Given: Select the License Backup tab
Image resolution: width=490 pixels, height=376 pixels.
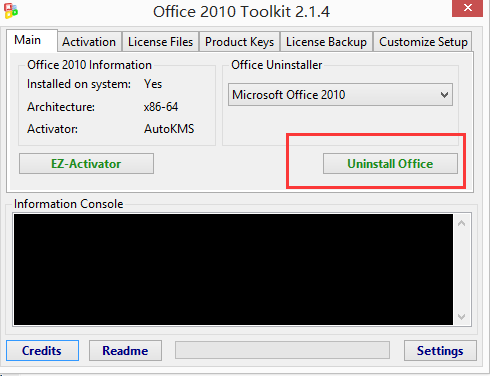Looking at the screenshot, I should (x=326, y=42).
